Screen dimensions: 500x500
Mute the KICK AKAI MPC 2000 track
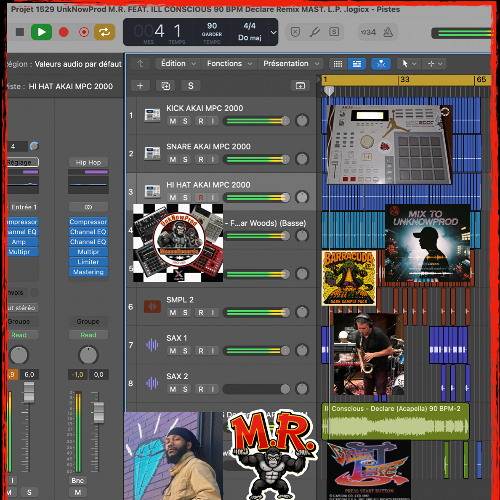[x=173, y=121]
